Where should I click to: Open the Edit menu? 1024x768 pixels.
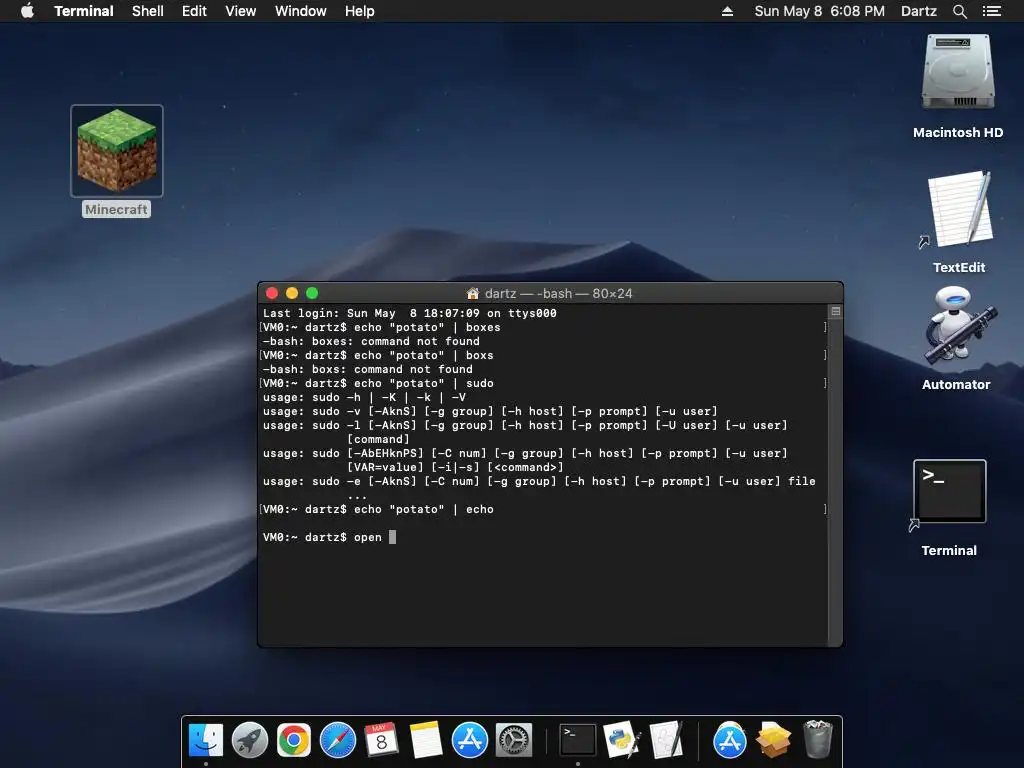point(194,11)
